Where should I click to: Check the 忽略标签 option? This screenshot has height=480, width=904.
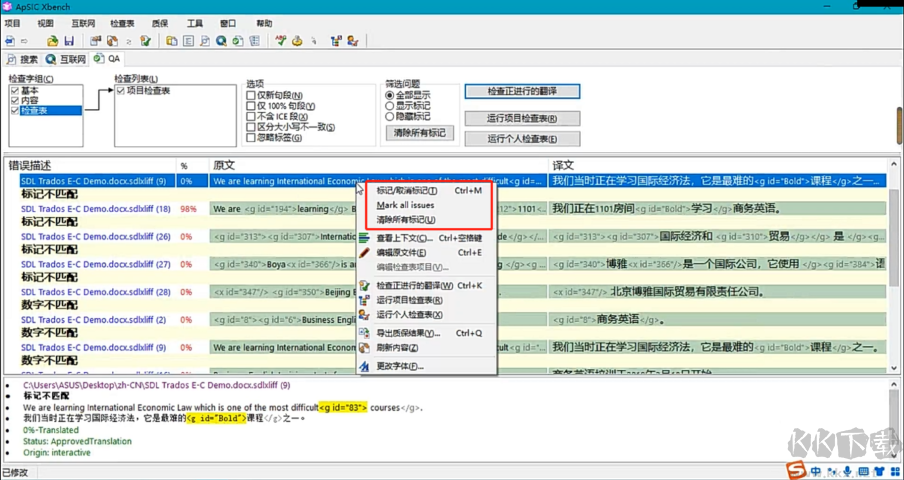click(x=251, y=138)
